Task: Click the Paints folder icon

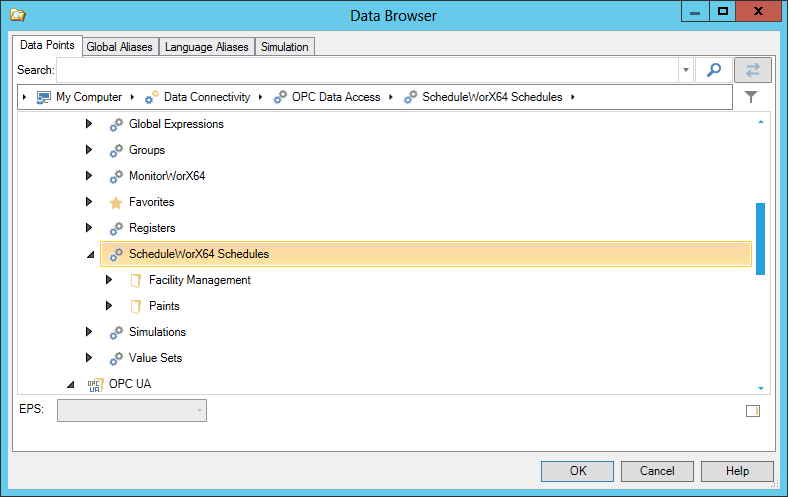Action: (136, 306)
